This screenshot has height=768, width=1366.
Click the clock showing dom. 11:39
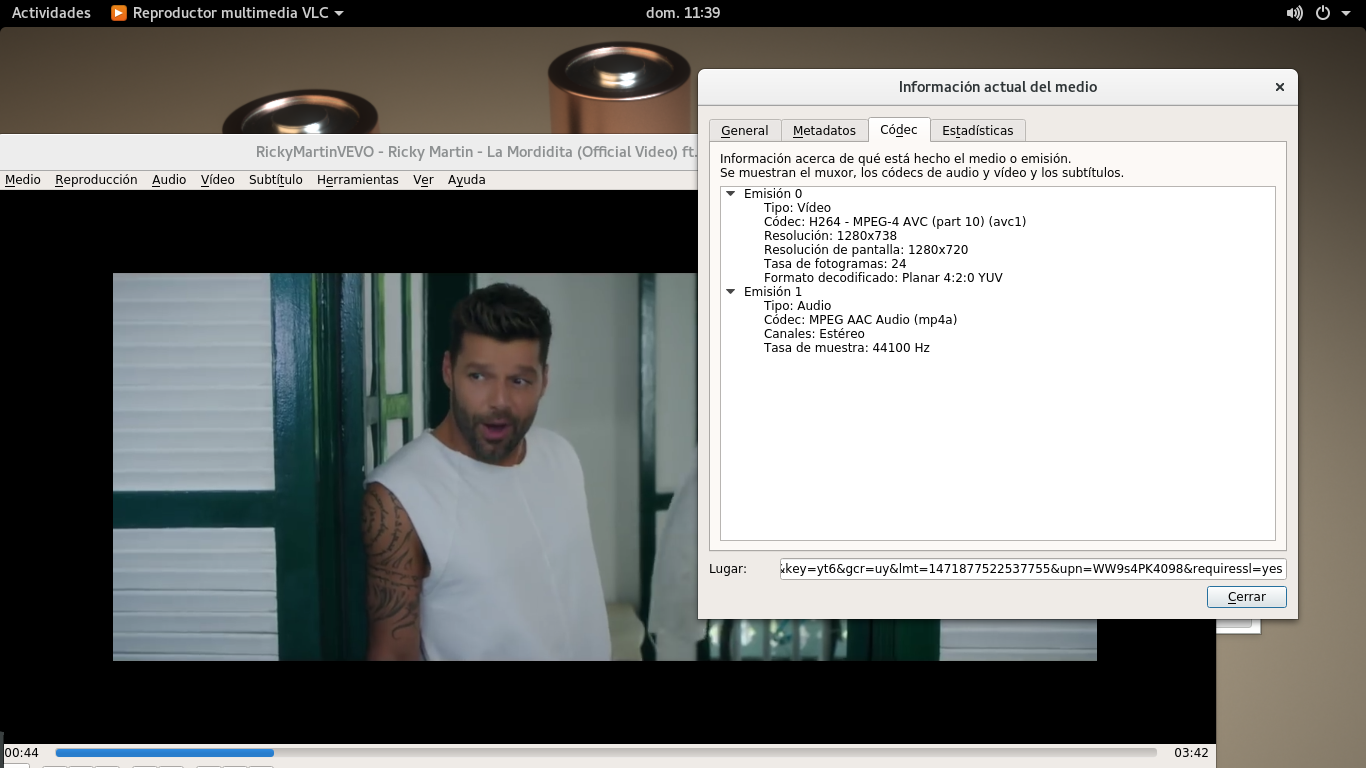[683, 13]
